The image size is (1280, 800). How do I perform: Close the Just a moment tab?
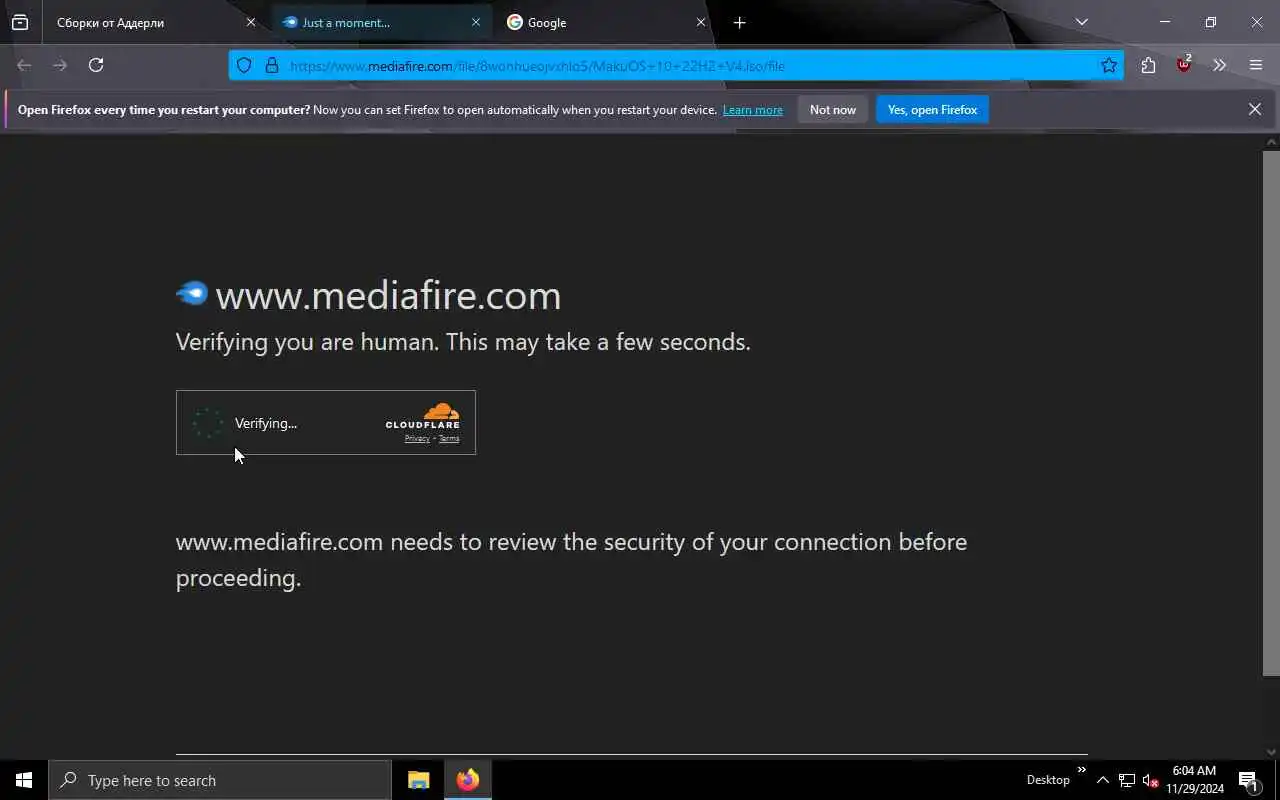[476, 22]
